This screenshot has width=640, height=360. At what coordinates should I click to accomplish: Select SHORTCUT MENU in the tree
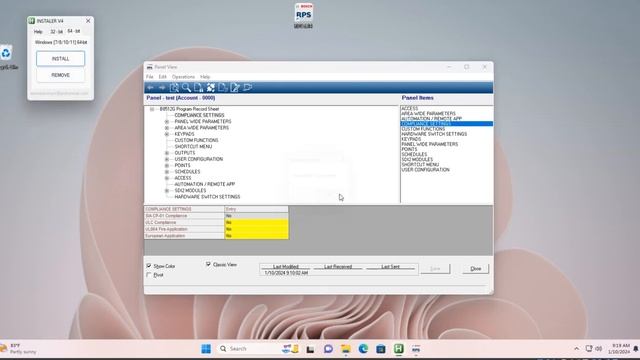point(193,147)
